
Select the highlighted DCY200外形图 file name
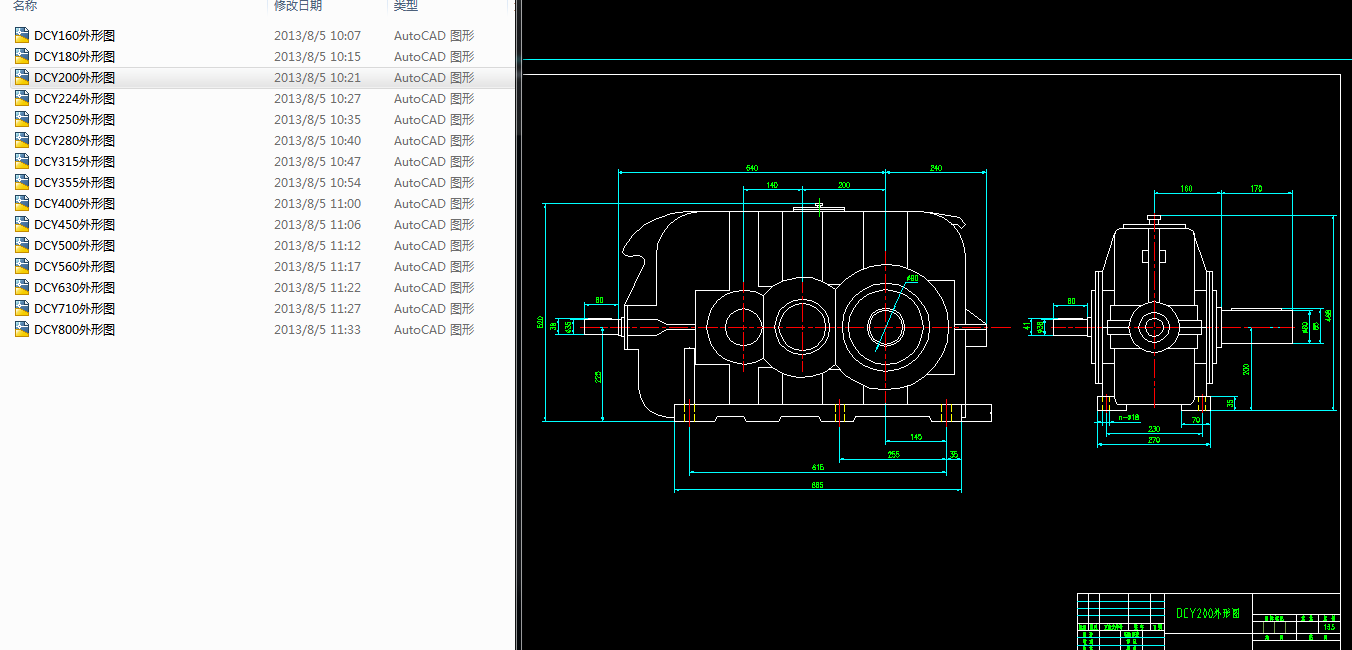(x=74, y=77)
